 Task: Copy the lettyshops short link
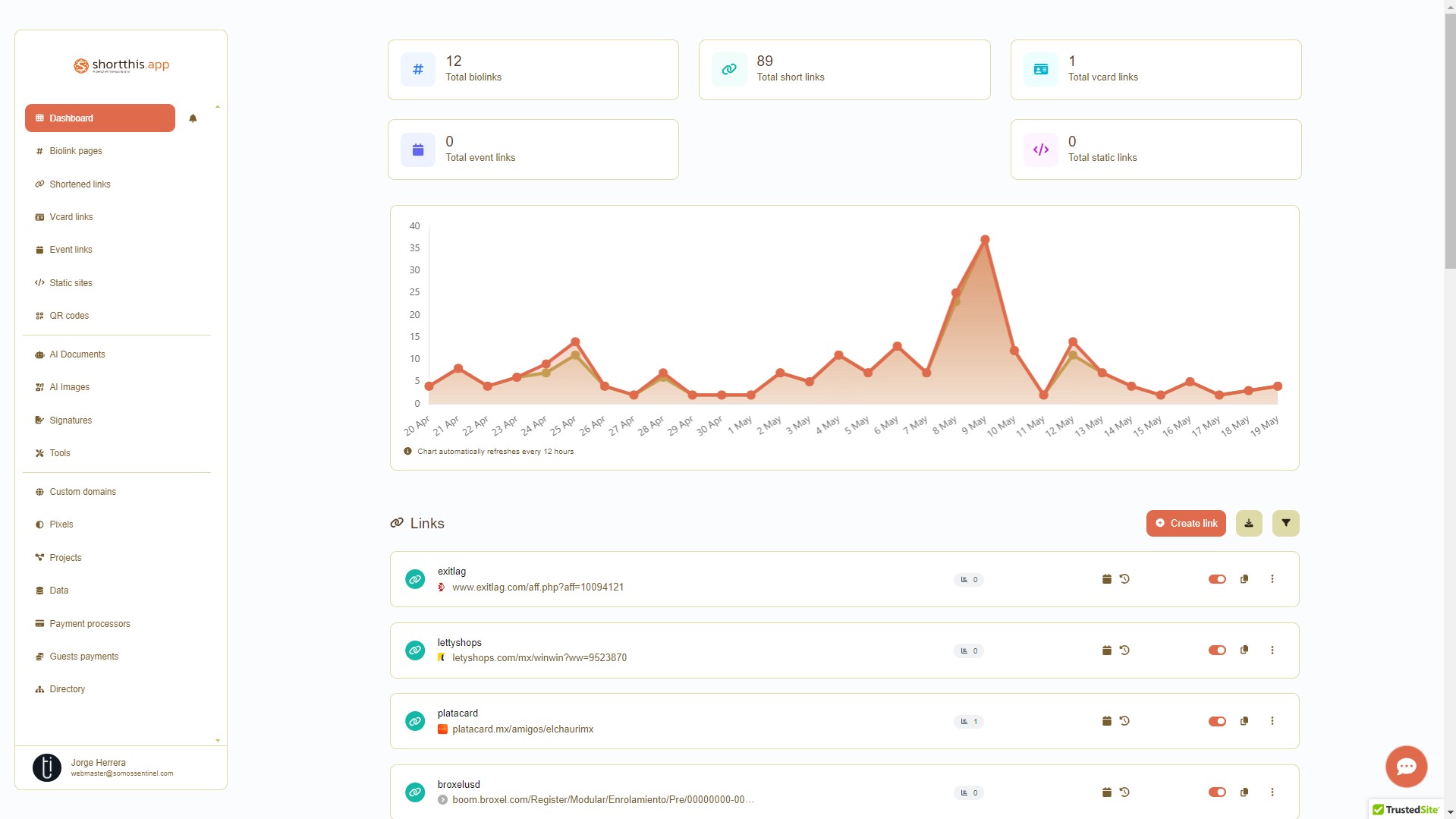pyautogui.click(x=1244, y=650)
